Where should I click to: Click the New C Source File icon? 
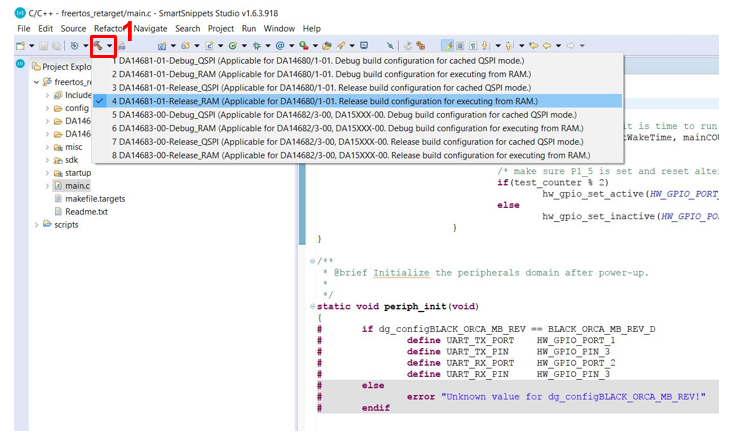point(209,46)
